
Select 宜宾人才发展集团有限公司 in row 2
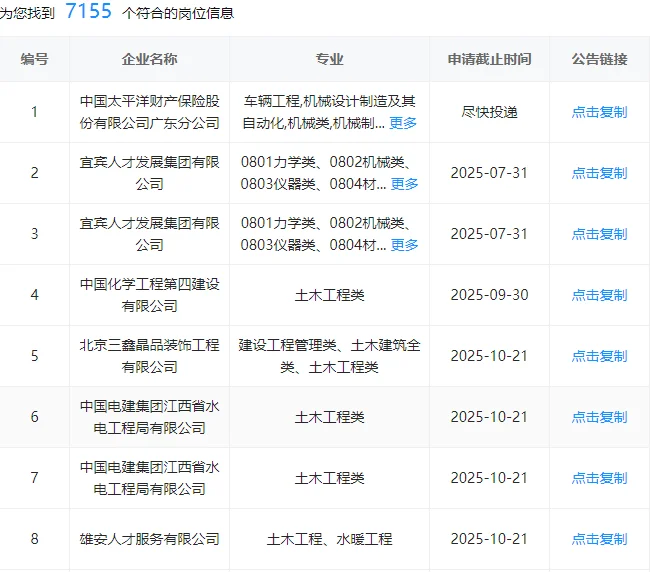(x=149, y=173)
